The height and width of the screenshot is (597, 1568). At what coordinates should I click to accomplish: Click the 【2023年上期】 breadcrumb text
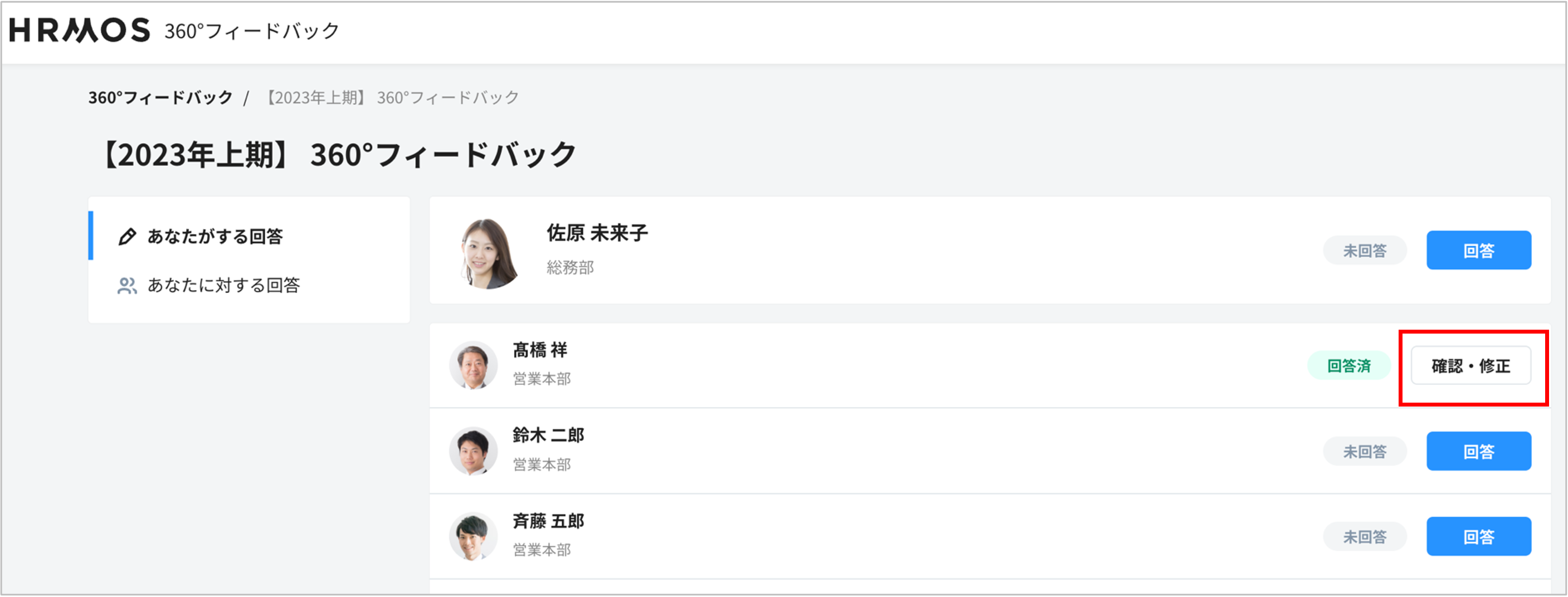(391, 97)
